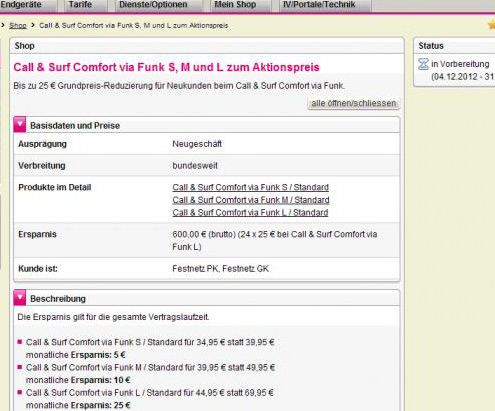Viewport: 495px width, 411px height.
Task: Open Call & Surf Comfort via Funk S / Standard link
Action: [x=251, y=187]
